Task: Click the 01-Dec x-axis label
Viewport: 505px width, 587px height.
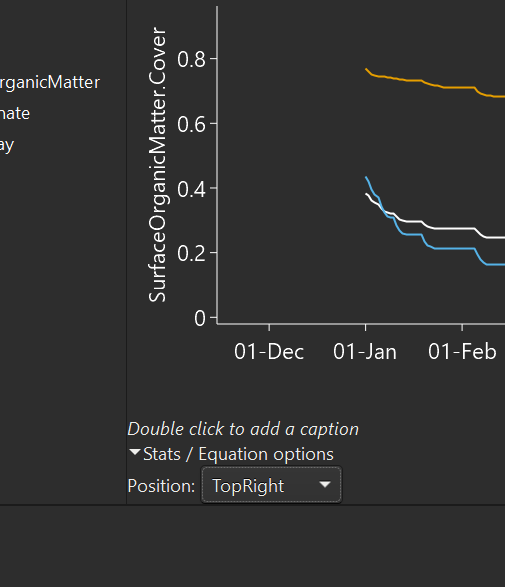Action: tap(269, 352)
